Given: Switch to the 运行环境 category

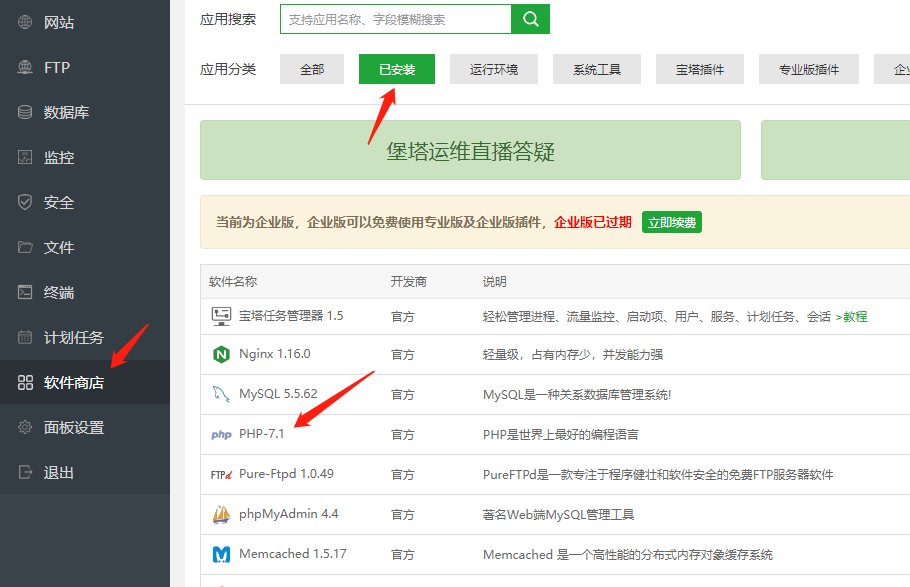Looking at the screenshot, I should click(494, 69).
